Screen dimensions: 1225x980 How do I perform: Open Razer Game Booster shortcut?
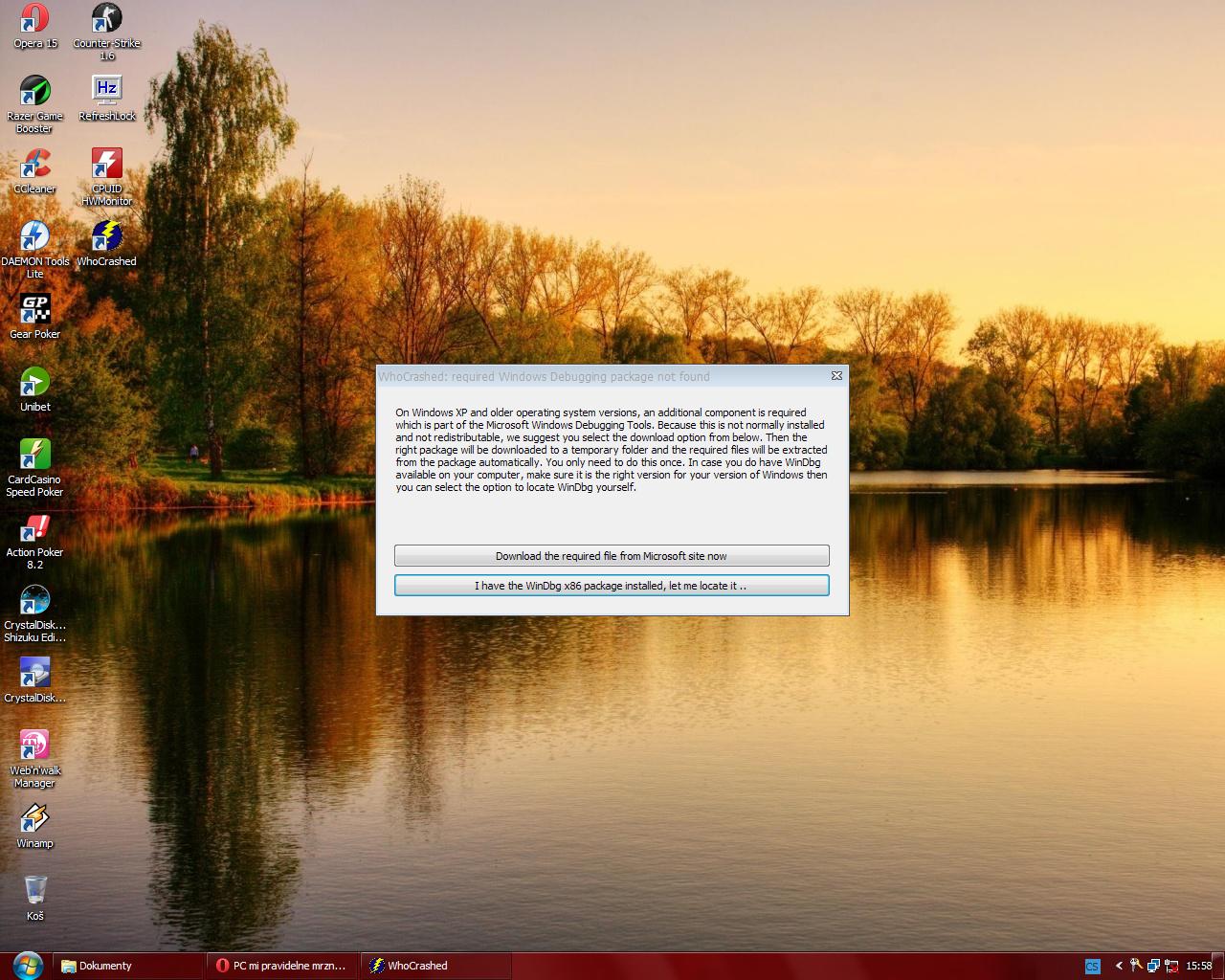click(34, 92)
